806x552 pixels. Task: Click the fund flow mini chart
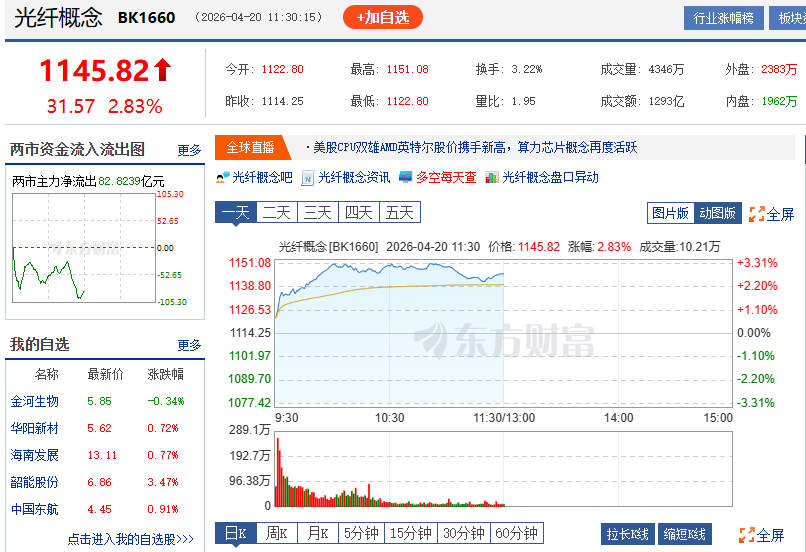tap(84, 248)
